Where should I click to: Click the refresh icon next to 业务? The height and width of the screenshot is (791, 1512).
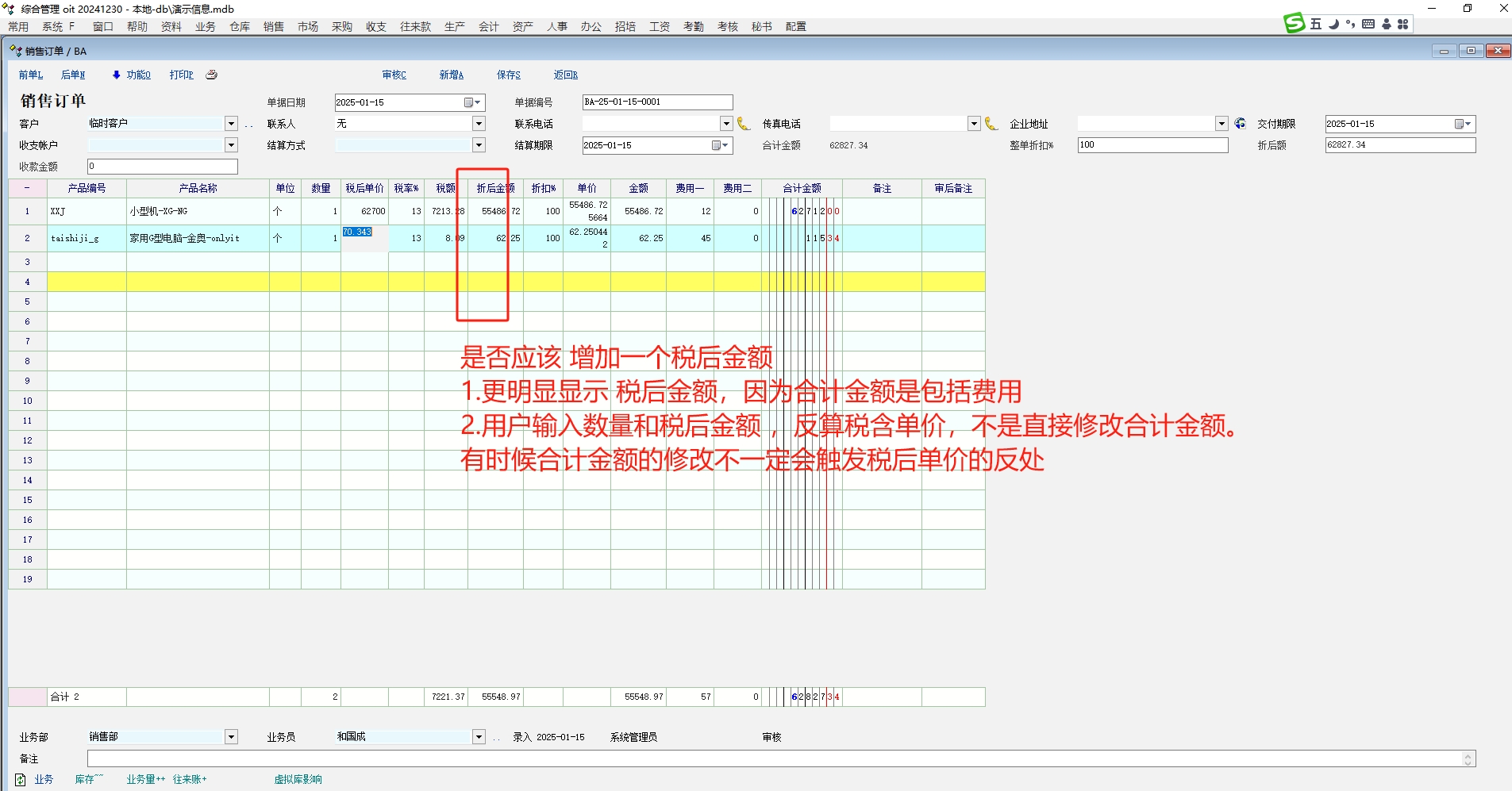point(21,780)
